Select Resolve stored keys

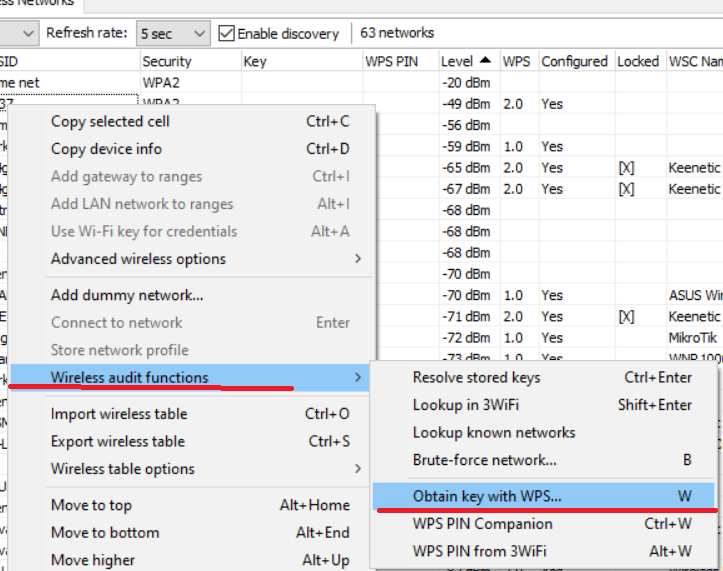pyautogui.click(x=476, y=378)
